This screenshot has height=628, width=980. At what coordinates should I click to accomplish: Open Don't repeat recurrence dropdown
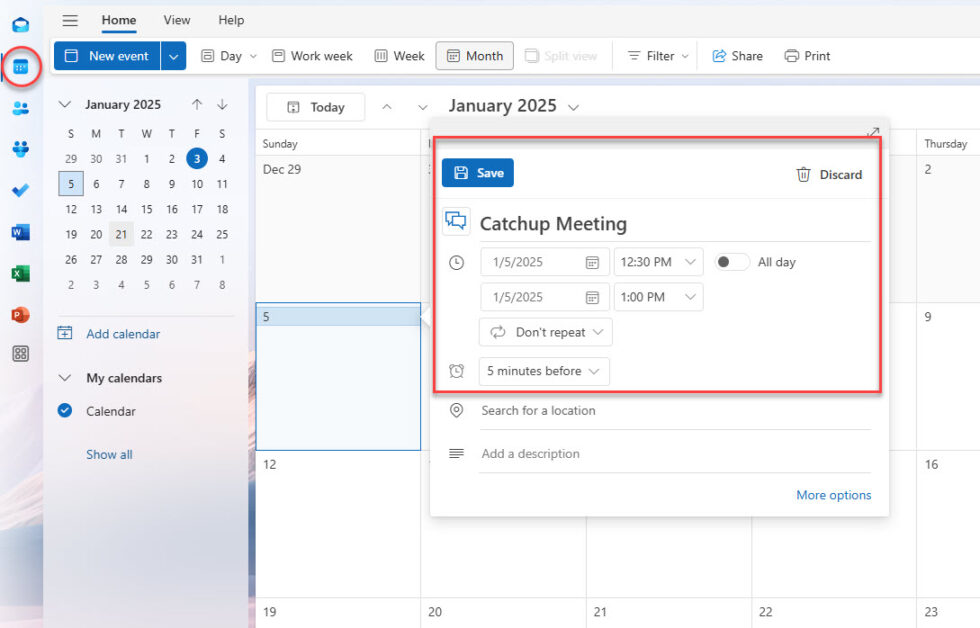pyautogui.click(x=546, y=332)
